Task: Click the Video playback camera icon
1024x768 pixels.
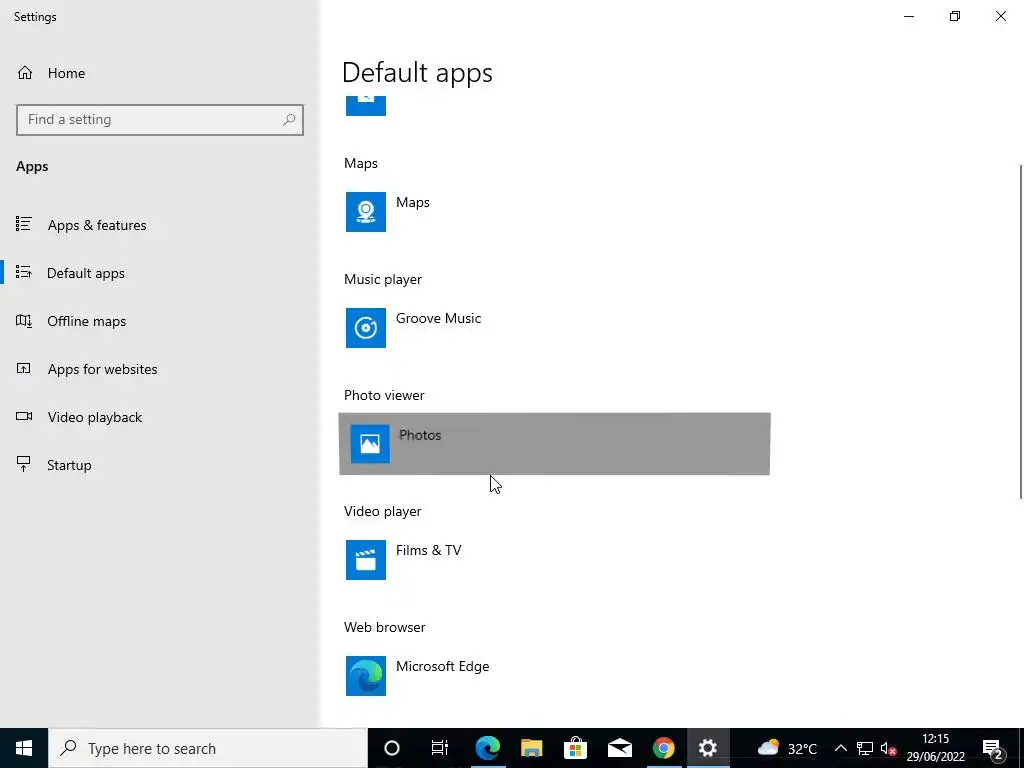Action: point(24,417)
